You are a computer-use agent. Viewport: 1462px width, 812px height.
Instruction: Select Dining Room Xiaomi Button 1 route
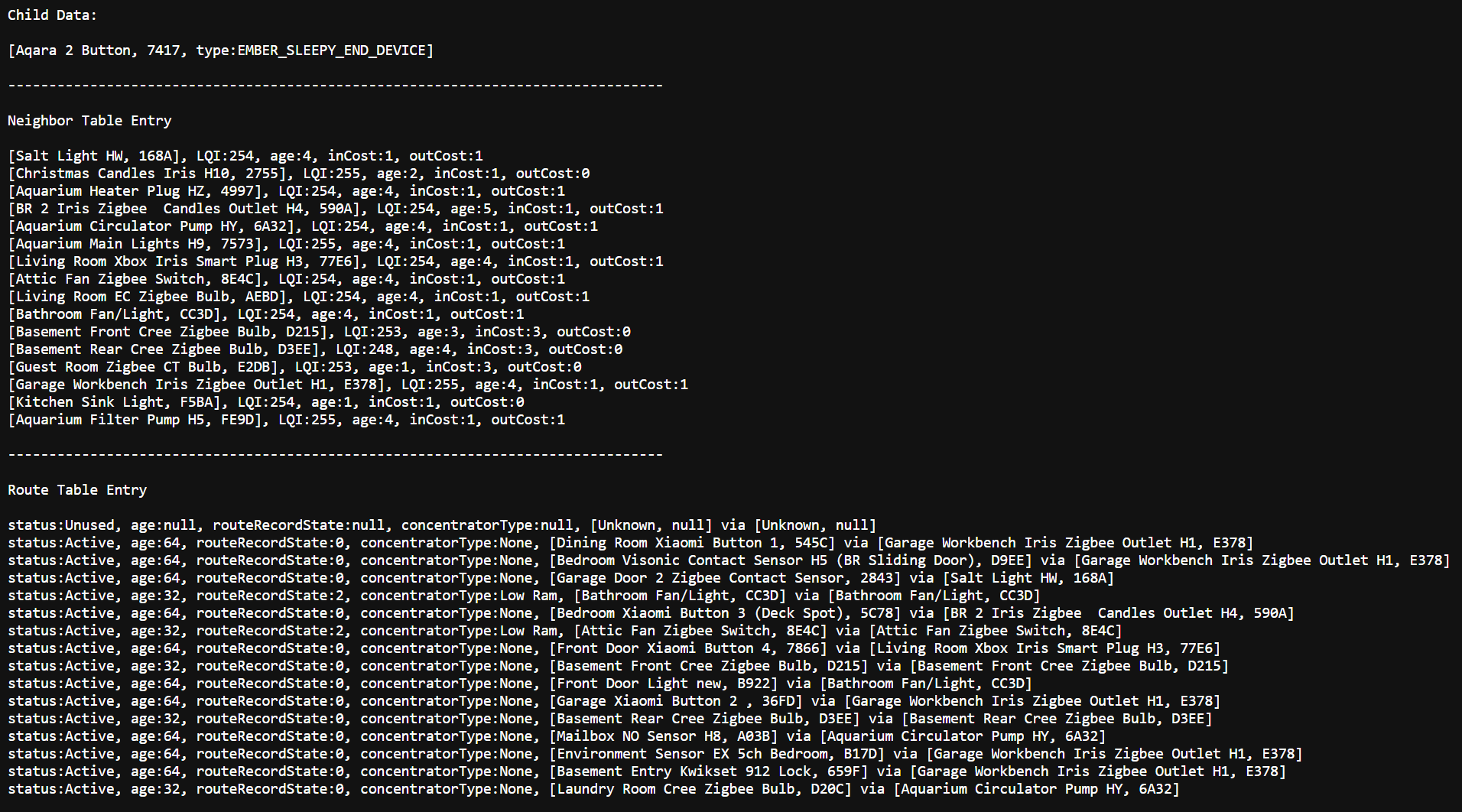coord(630,543)
